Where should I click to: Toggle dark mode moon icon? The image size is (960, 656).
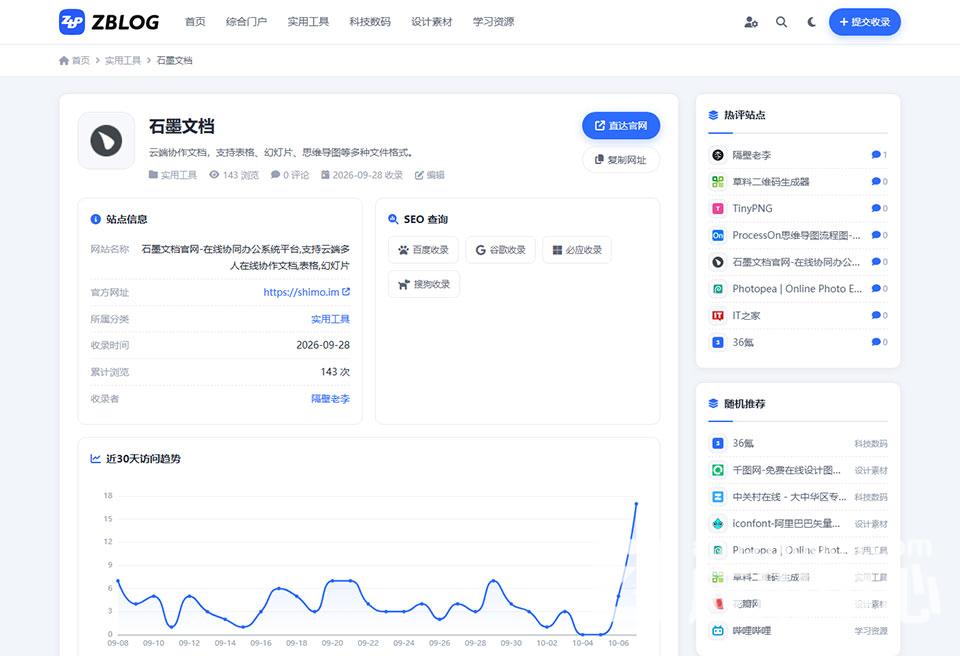812,22
